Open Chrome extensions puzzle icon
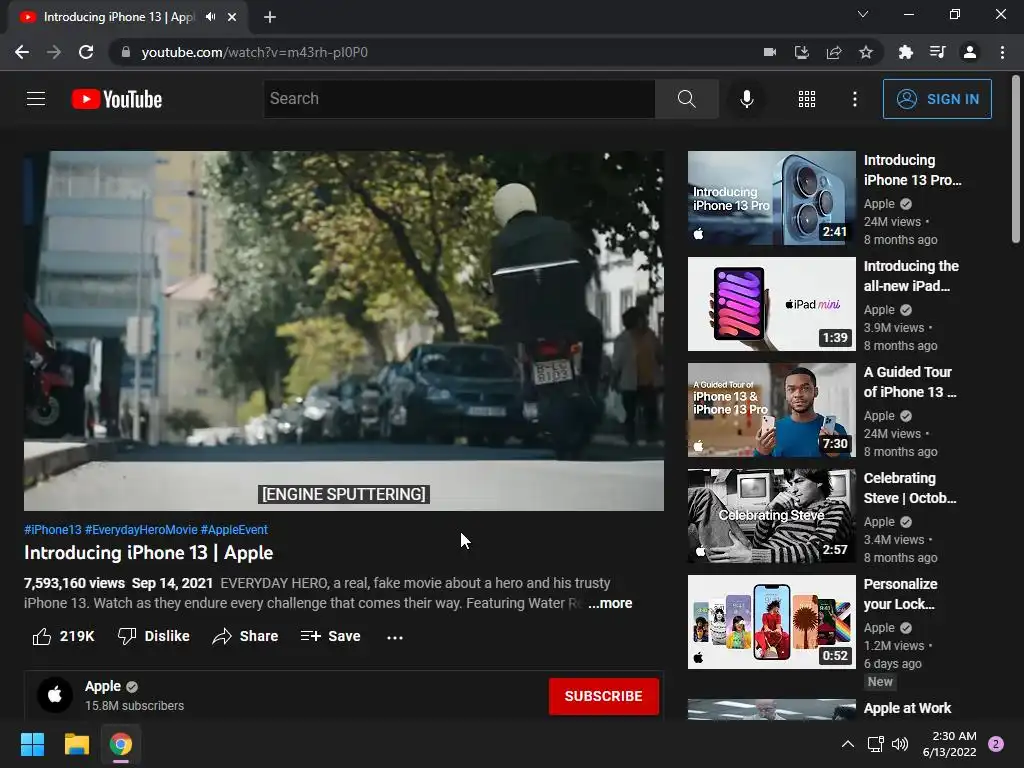 [x=905, y=52]
